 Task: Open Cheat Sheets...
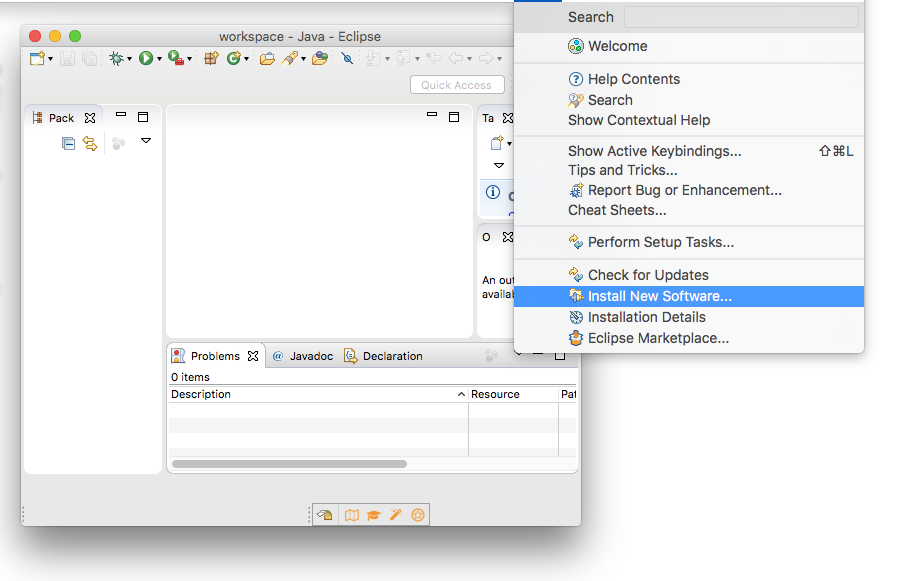(x=689, y=210)
